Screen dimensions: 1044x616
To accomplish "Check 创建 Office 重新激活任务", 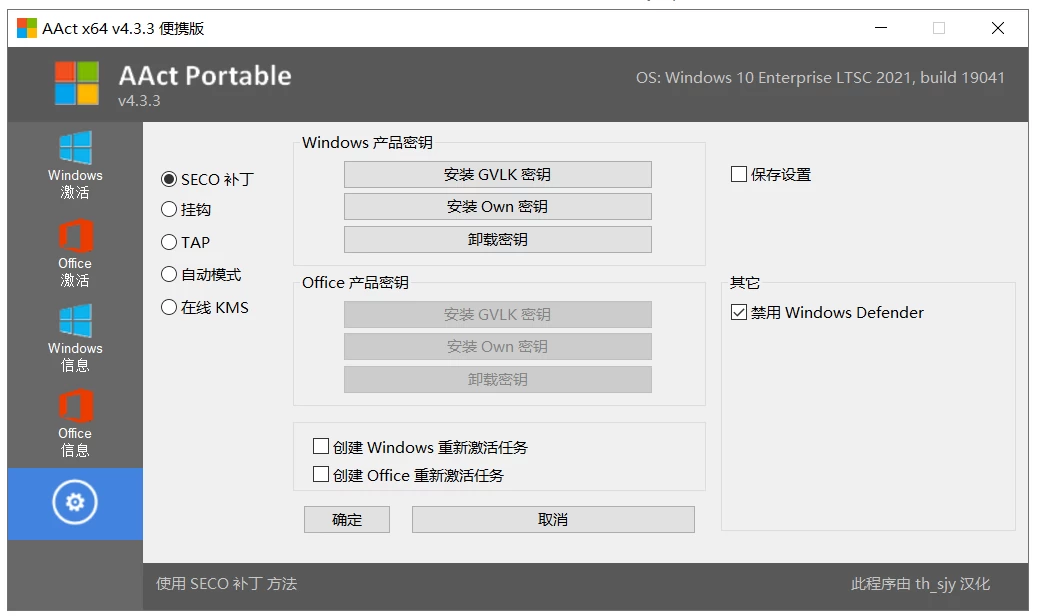I will 322,475.
